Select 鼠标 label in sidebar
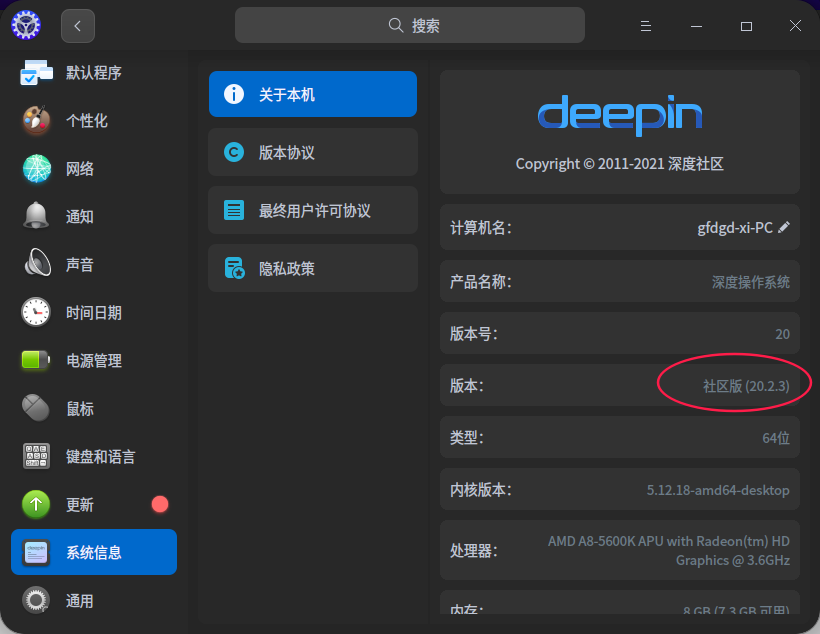The image size is (820, 634). tap(79, 409)
